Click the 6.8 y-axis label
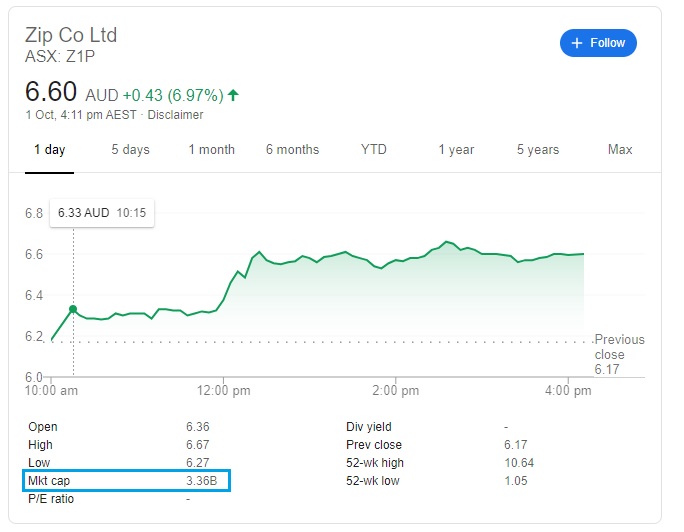Image resolution: width=684 pixels, height=532 pixels. (34, 213)
